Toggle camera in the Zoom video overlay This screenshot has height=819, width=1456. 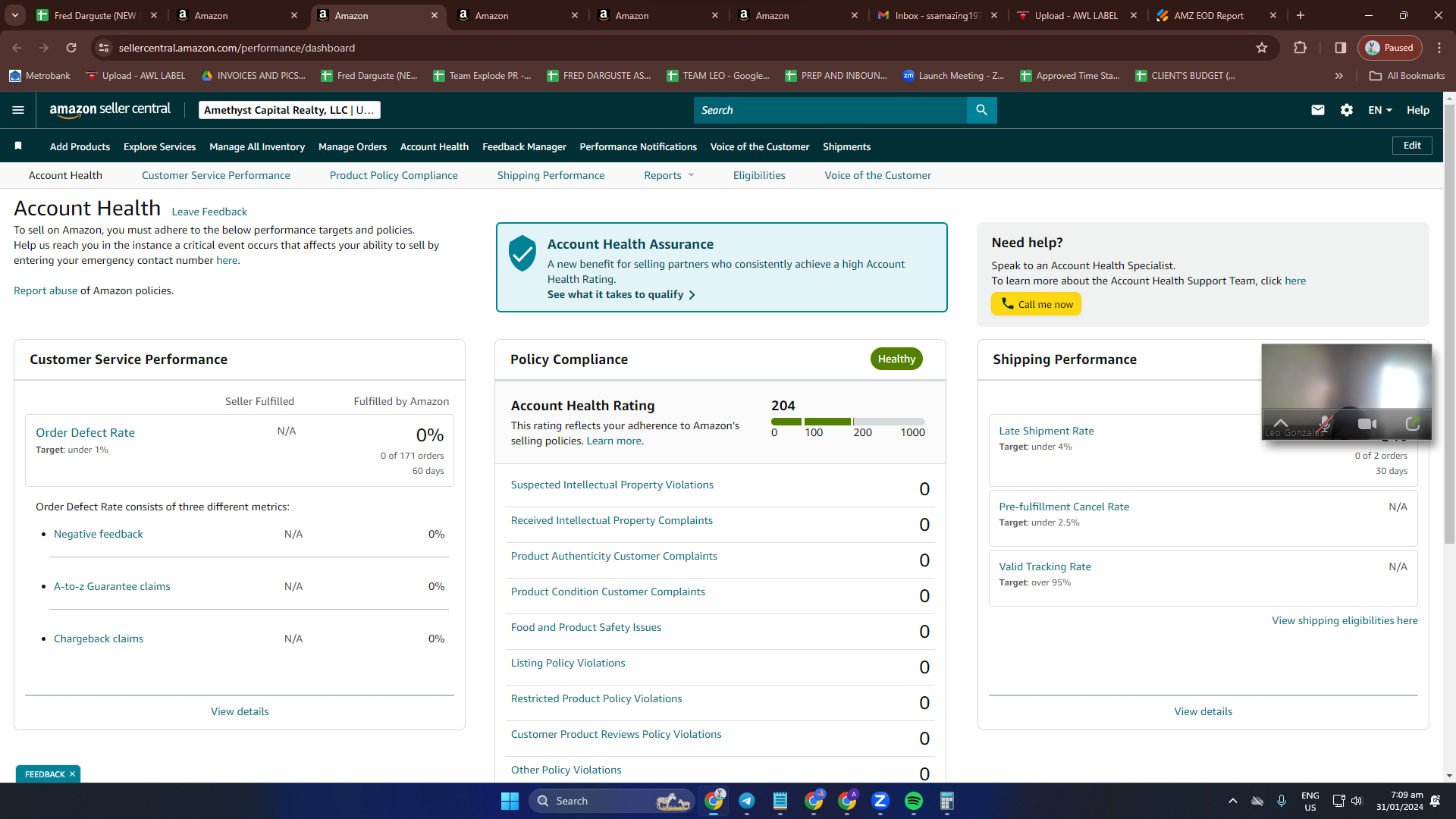coord(1367,424)
